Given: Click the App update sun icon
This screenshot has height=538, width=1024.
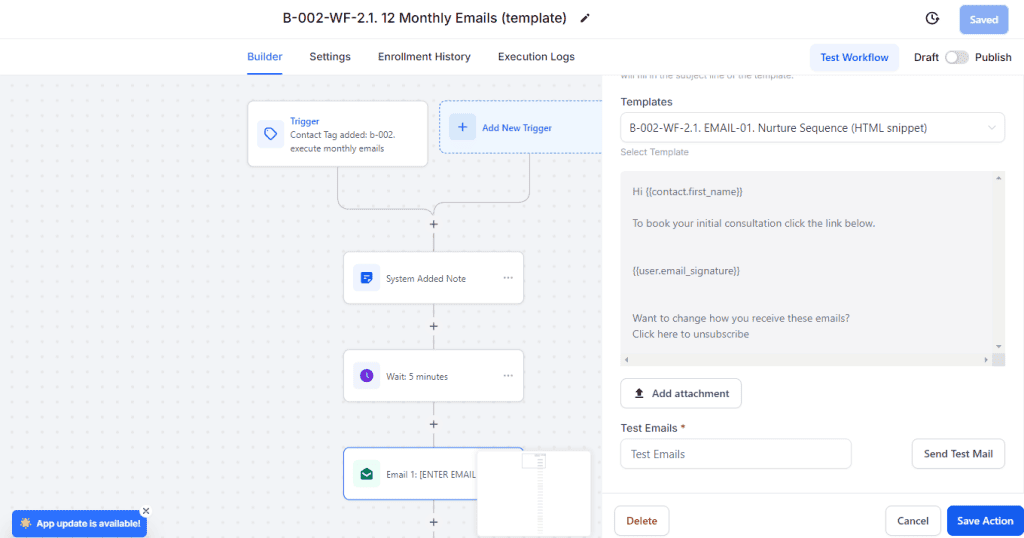Looking at the screenshot, I should pyautogui.click(x=25, y=523).
